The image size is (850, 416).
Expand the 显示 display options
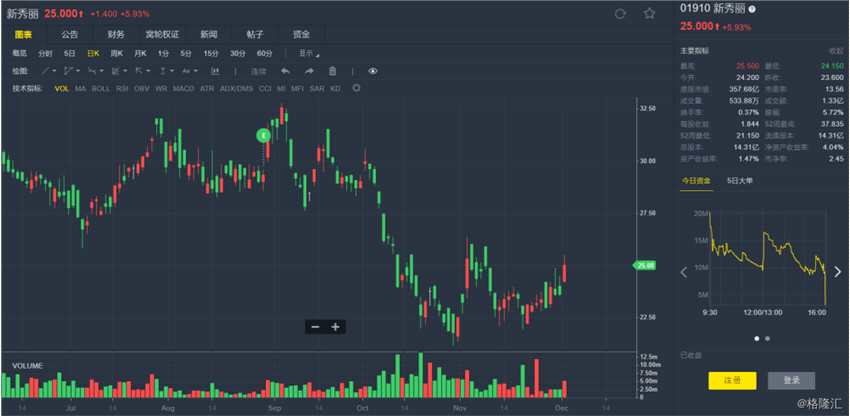coord(309,53)
